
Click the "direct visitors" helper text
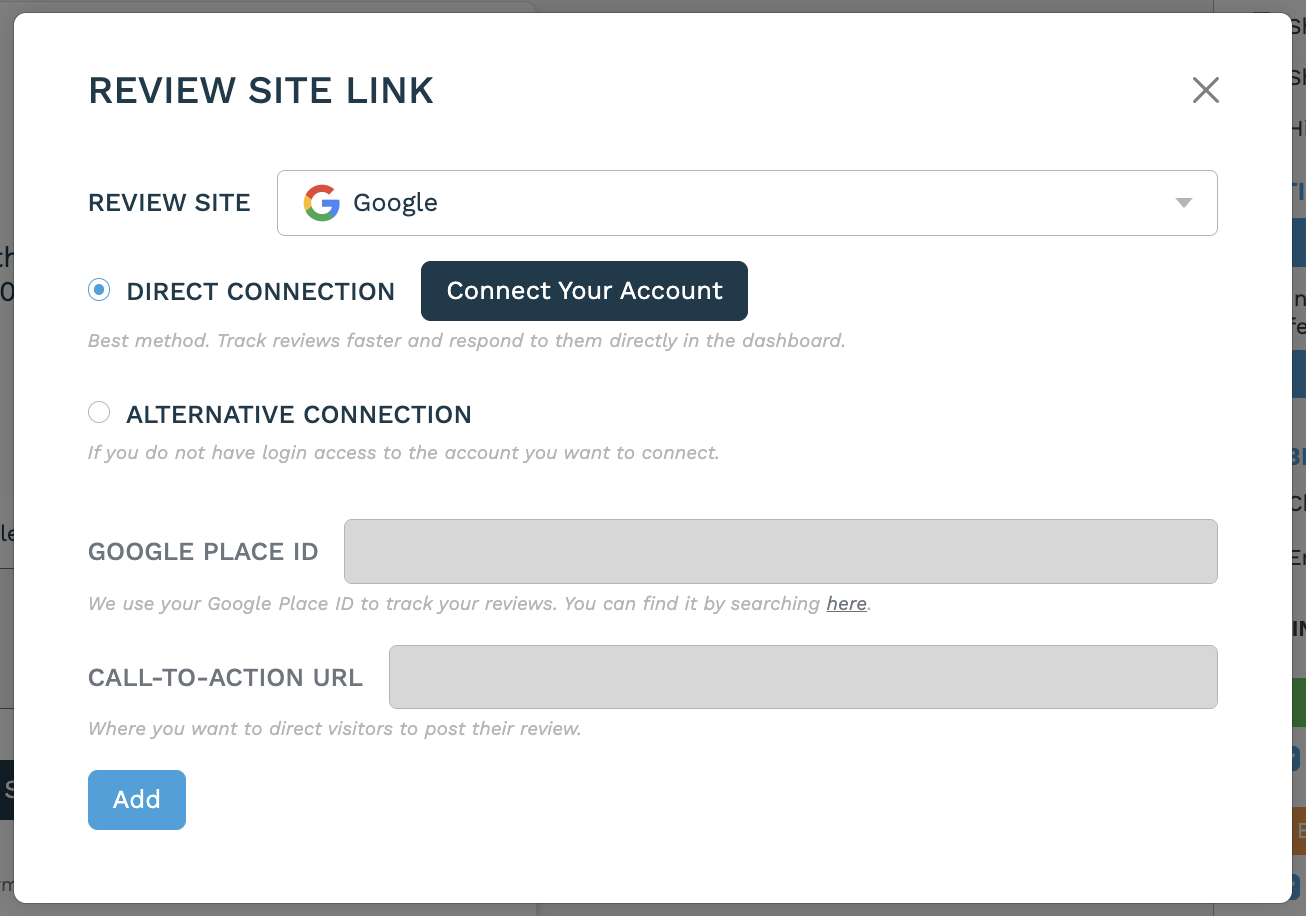[x=334, y=729]
